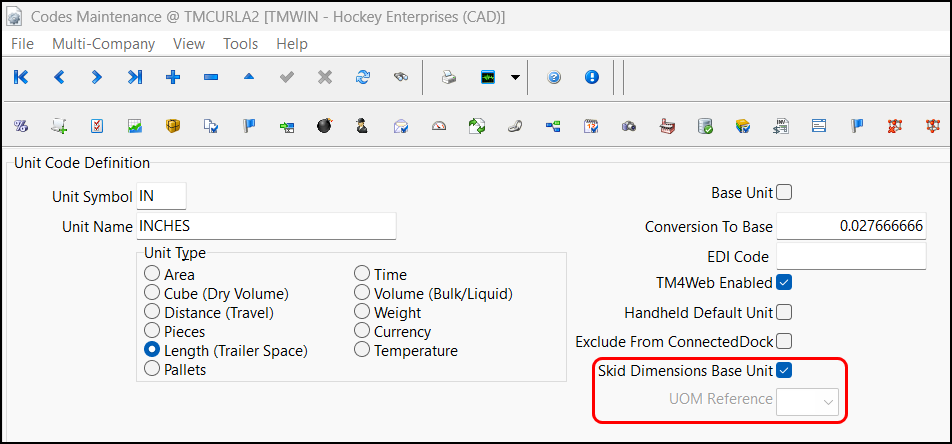Check Exclude From ConnectedDock checkbox

point(784,341)
